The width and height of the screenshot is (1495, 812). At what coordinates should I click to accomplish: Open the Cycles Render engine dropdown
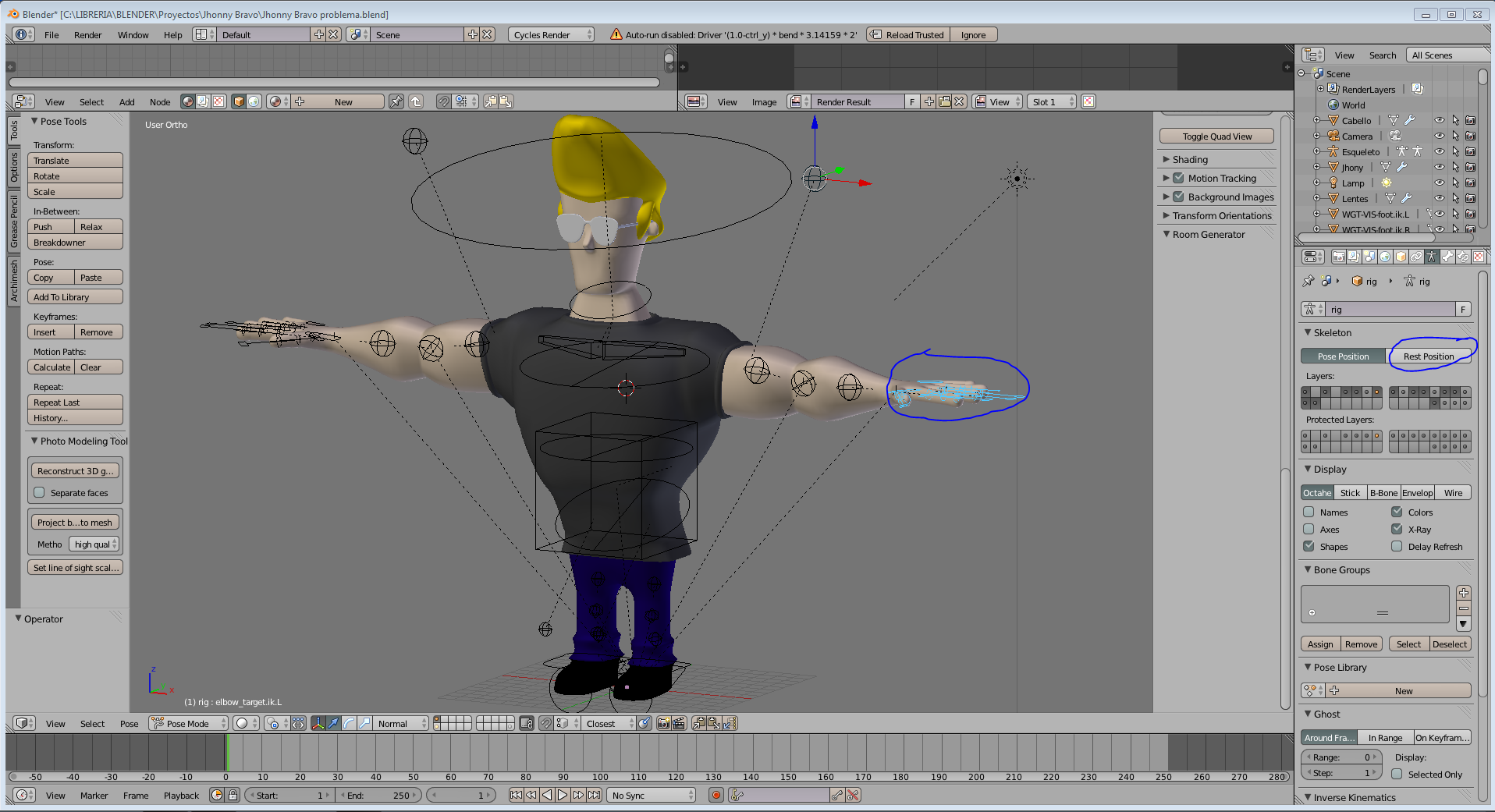(x=551, y=34)
